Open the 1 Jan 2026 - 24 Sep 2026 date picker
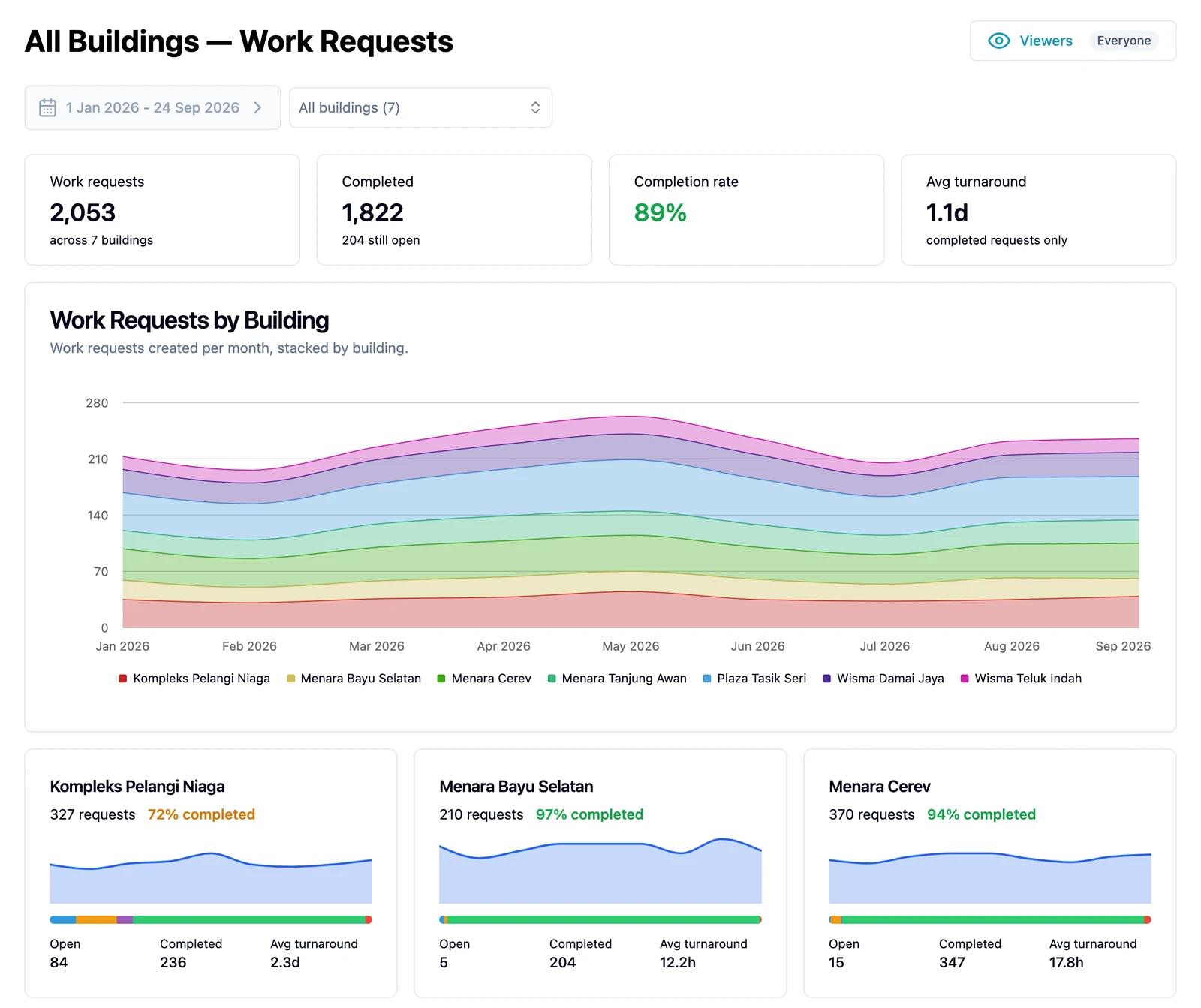Viewport: 1201px width, 1008px height. click(x=152, y=107)
